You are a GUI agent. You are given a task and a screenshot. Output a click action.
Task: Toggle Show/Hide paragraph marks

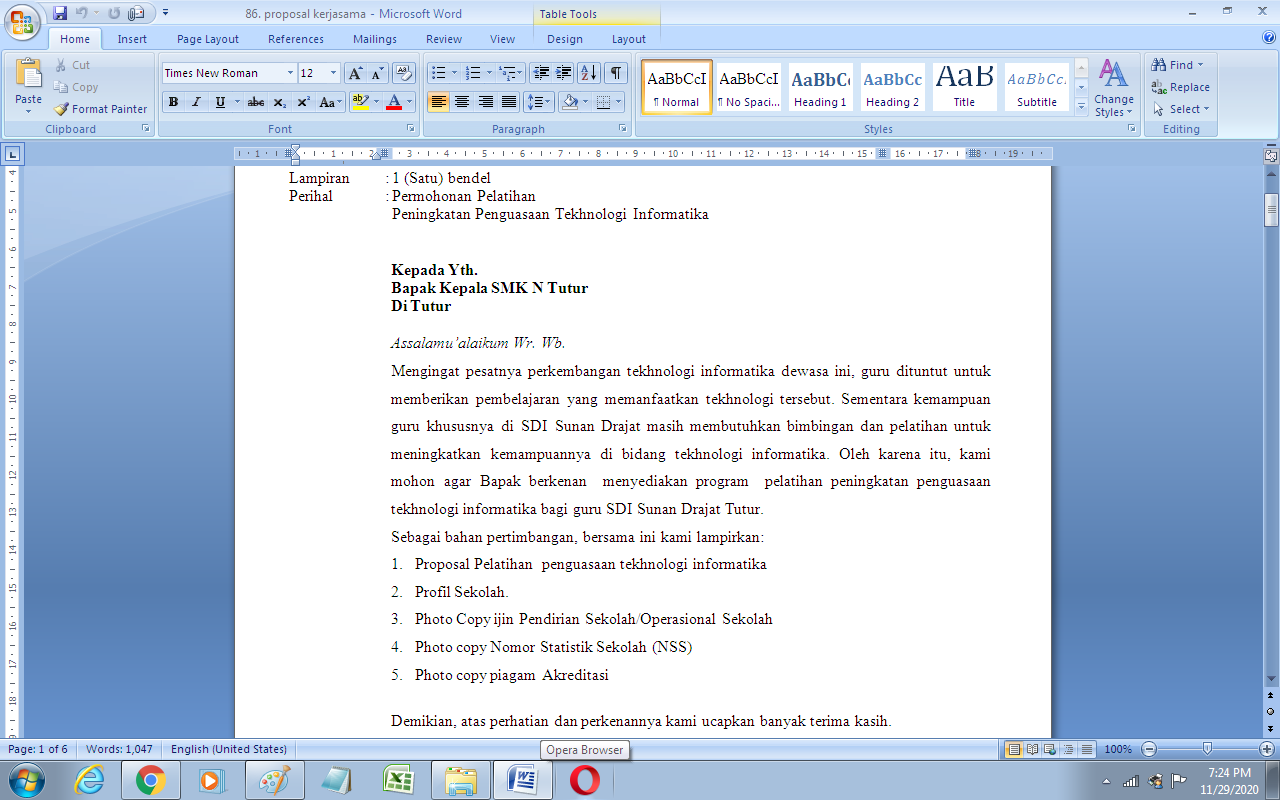pyautogui.click(x=616, y=74)
